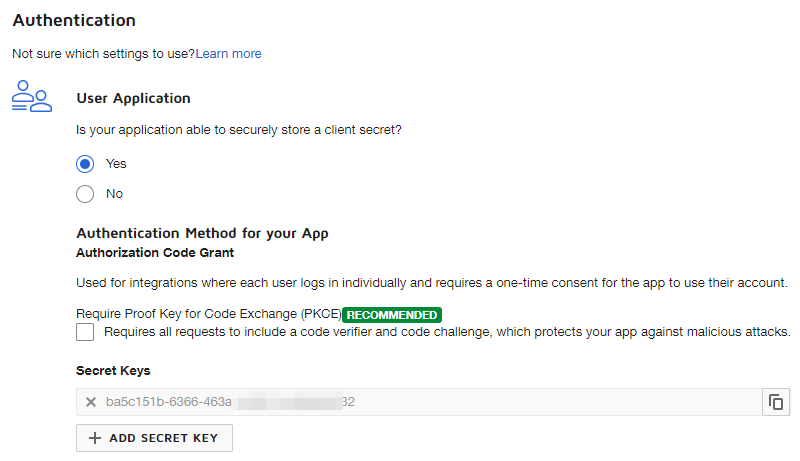Image resolution: width=800 pixels, height=461 pixels.
Task: Click the green RECOMMENDED badge
Action: pyautogui.click(x=392, y=315)
